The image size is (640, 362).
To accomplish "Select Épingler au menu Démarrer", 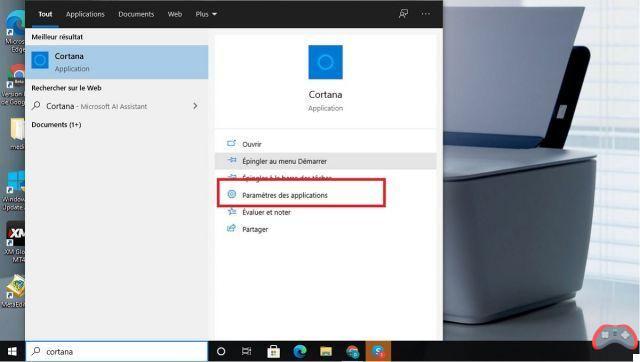I will click(x=325, y=161).
